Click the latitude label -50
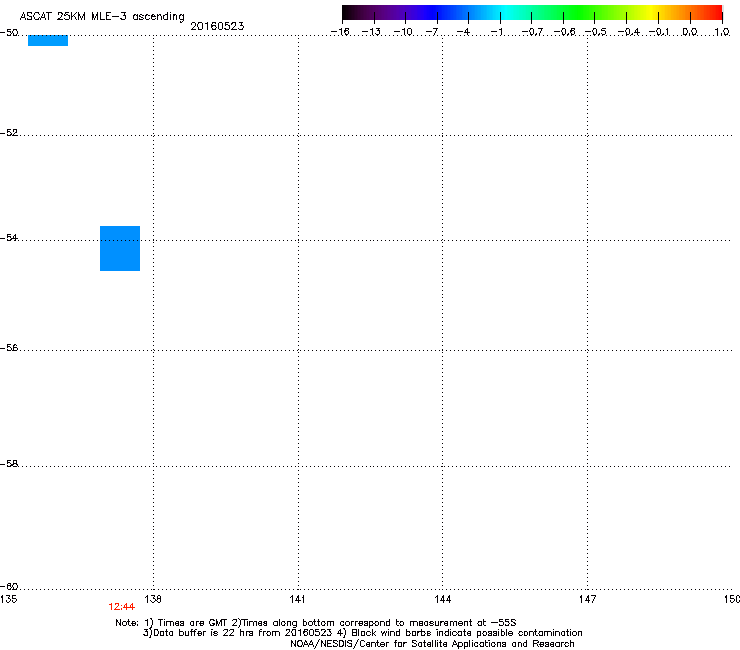 point(9,33)
